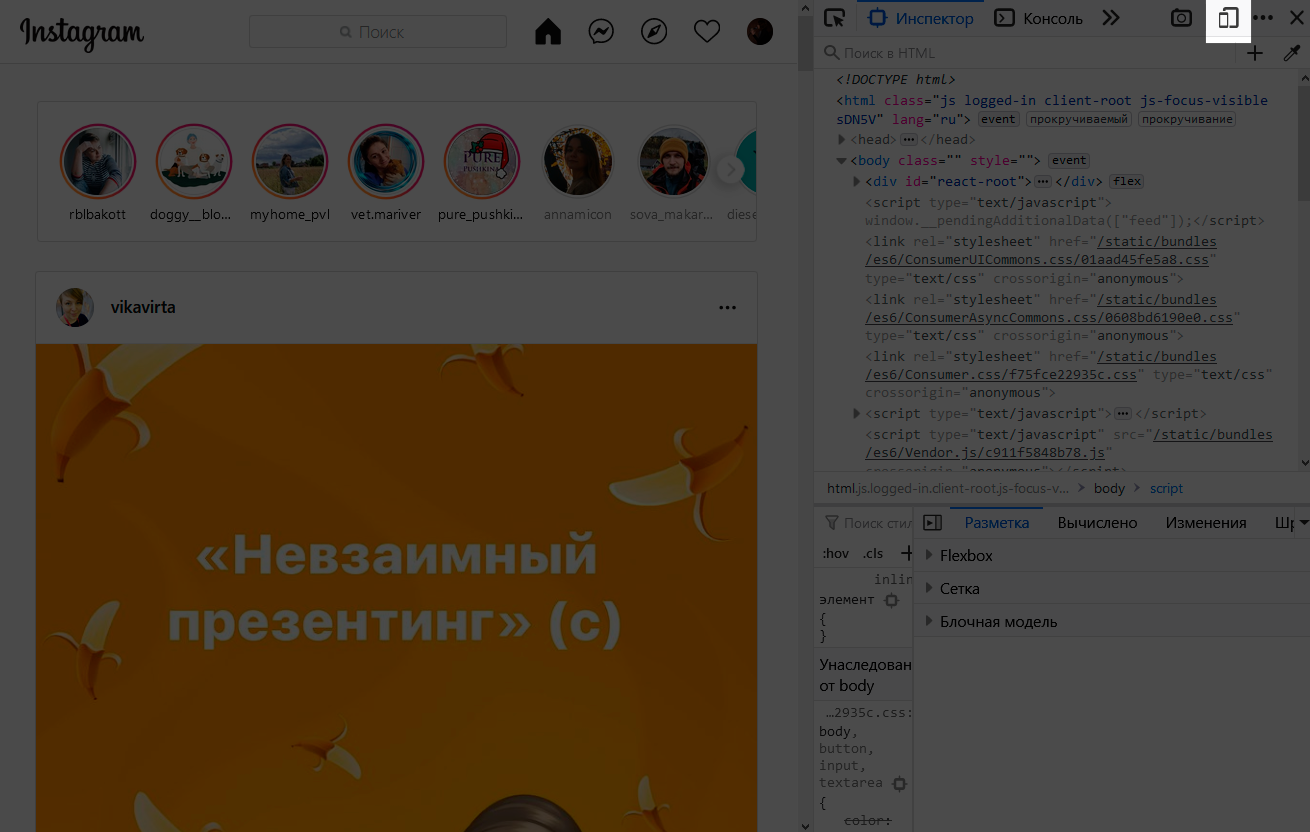Open sova_makar story
Screen dimensions: 1310x832
click(674, 162)
